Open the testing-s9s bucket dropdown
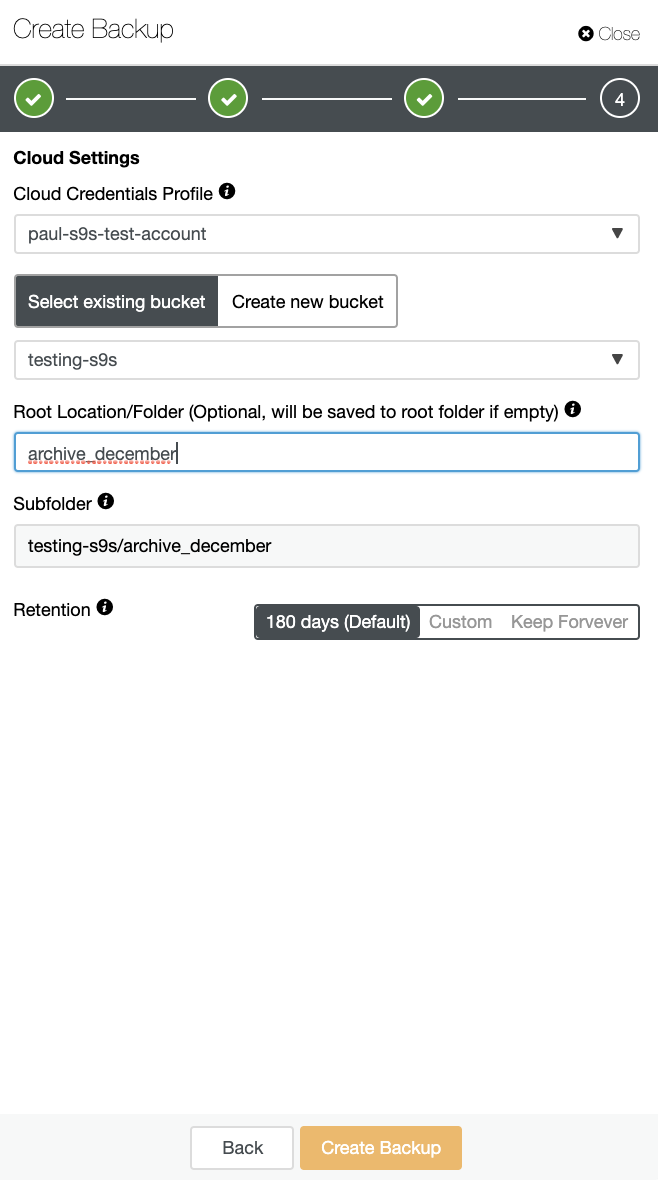Screen dimensions: 658x1180 (327, 360)
